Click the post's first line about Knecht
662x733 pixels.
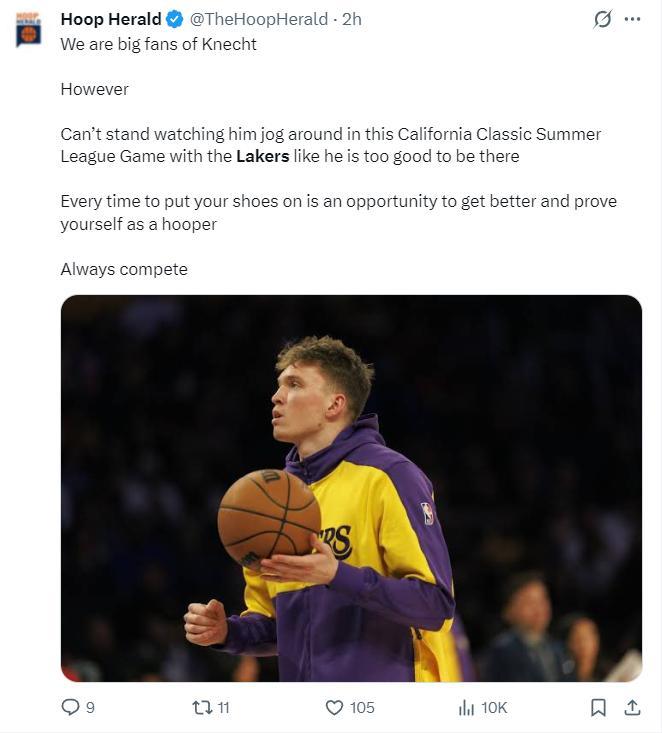point(158,44)
